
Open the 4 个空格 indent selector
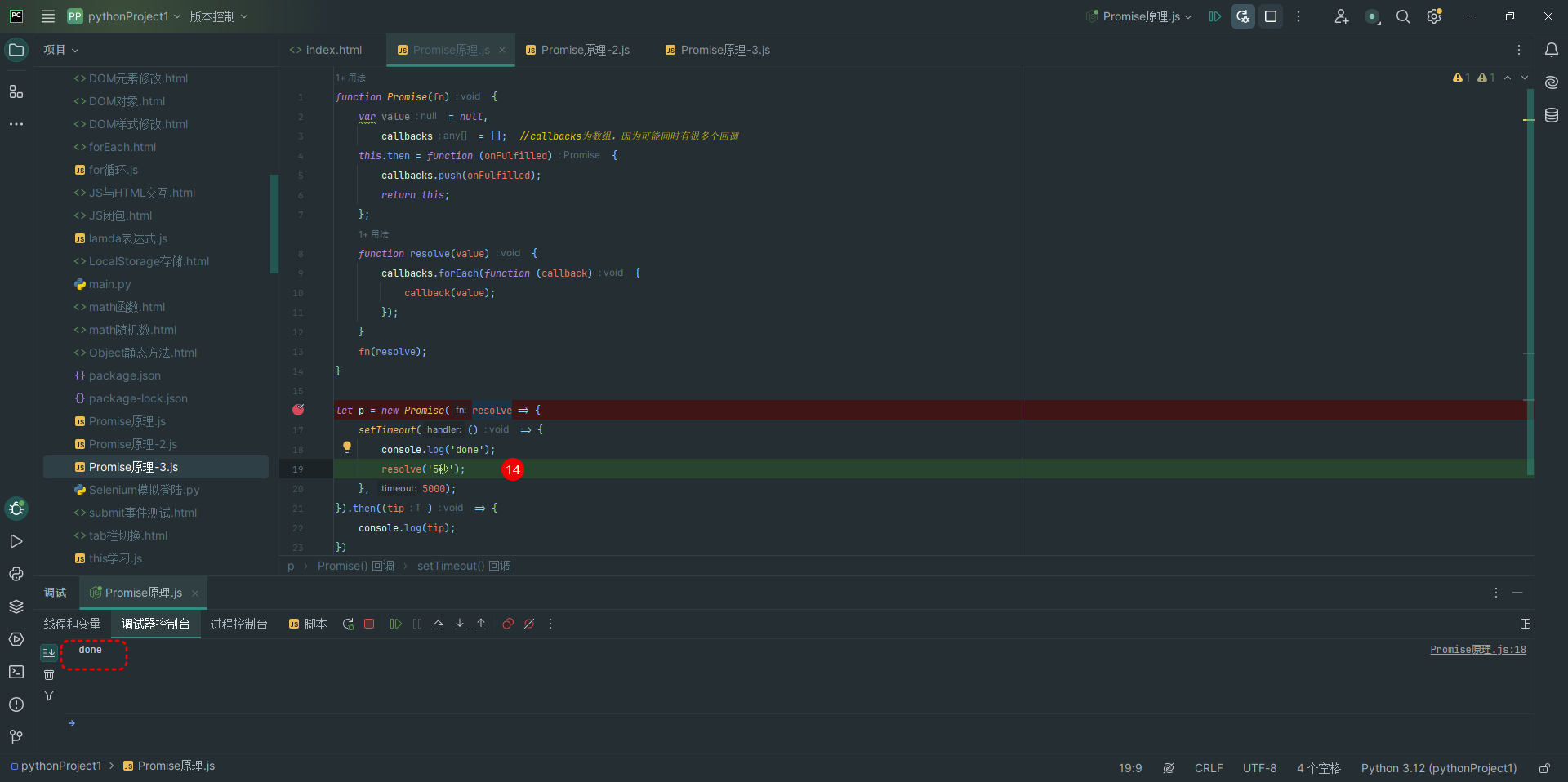(x=1319, y=768)
